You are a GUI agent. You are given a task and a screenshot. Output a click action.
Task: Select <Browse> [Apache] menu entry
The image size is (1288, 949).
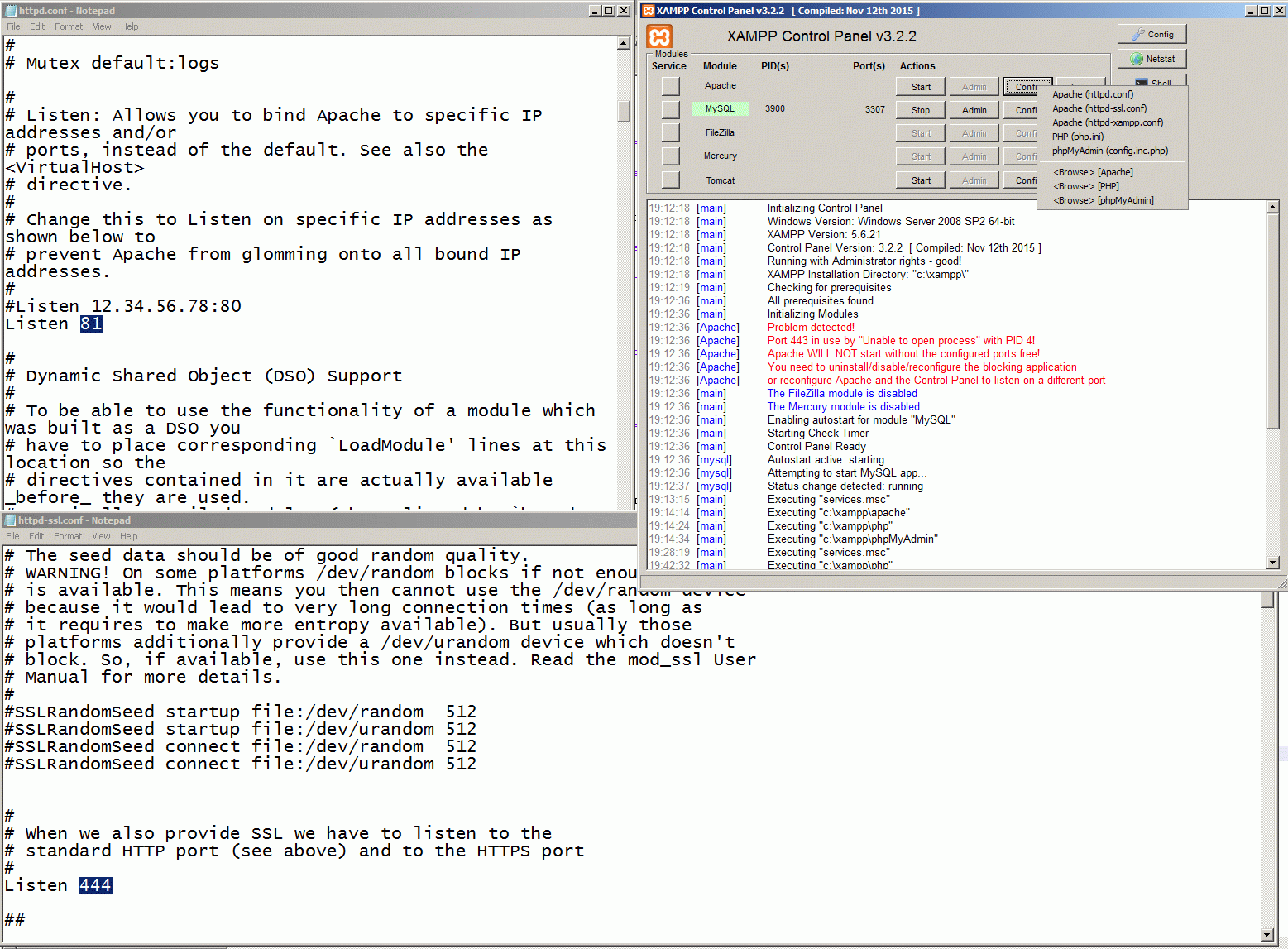tap(1112, 172)
